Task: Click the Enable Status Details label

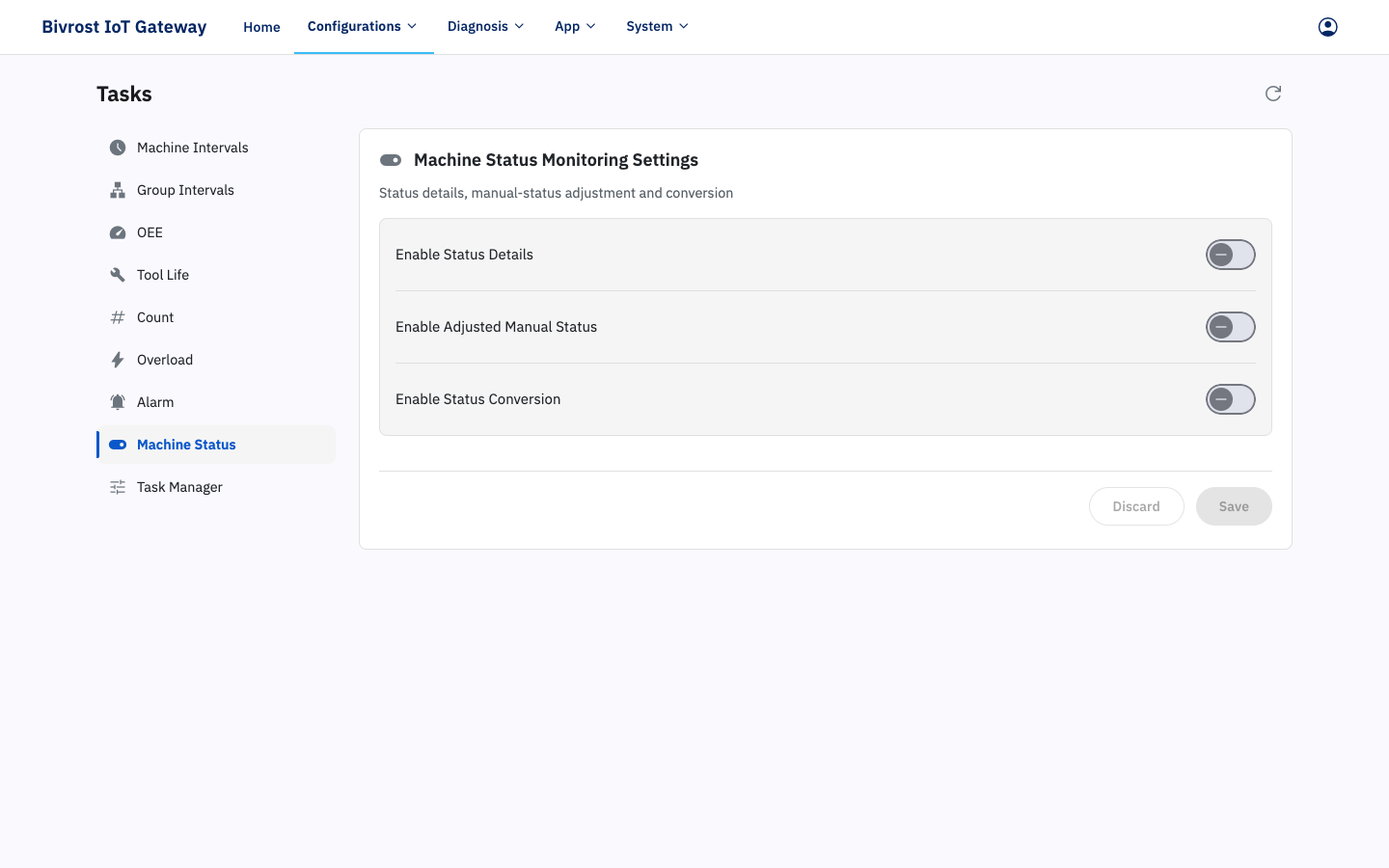Action: [x=464, y=255]
